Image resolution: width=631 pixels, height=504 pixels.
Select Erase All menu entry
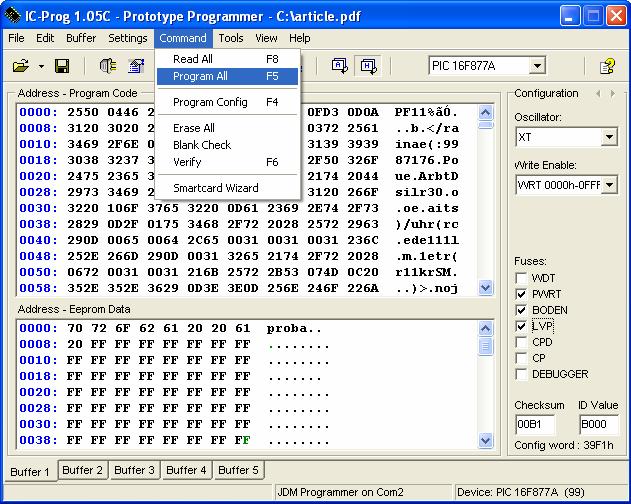[x=227, y=128]
